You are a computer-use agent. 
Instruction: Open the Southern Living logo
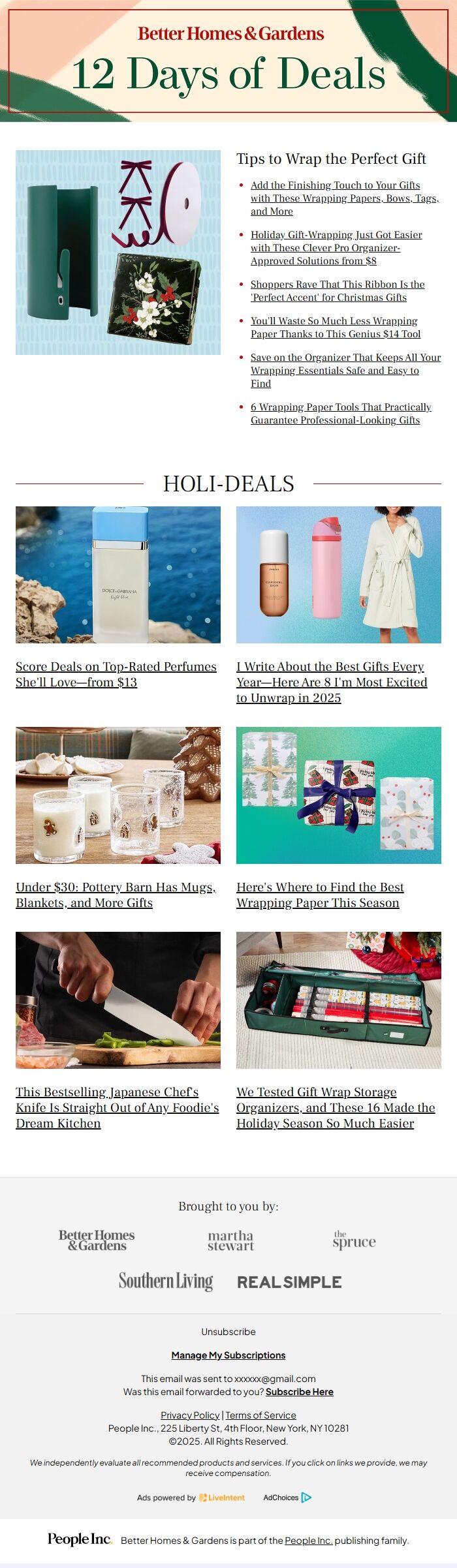pyautogui.click(x=166, y=1282)
